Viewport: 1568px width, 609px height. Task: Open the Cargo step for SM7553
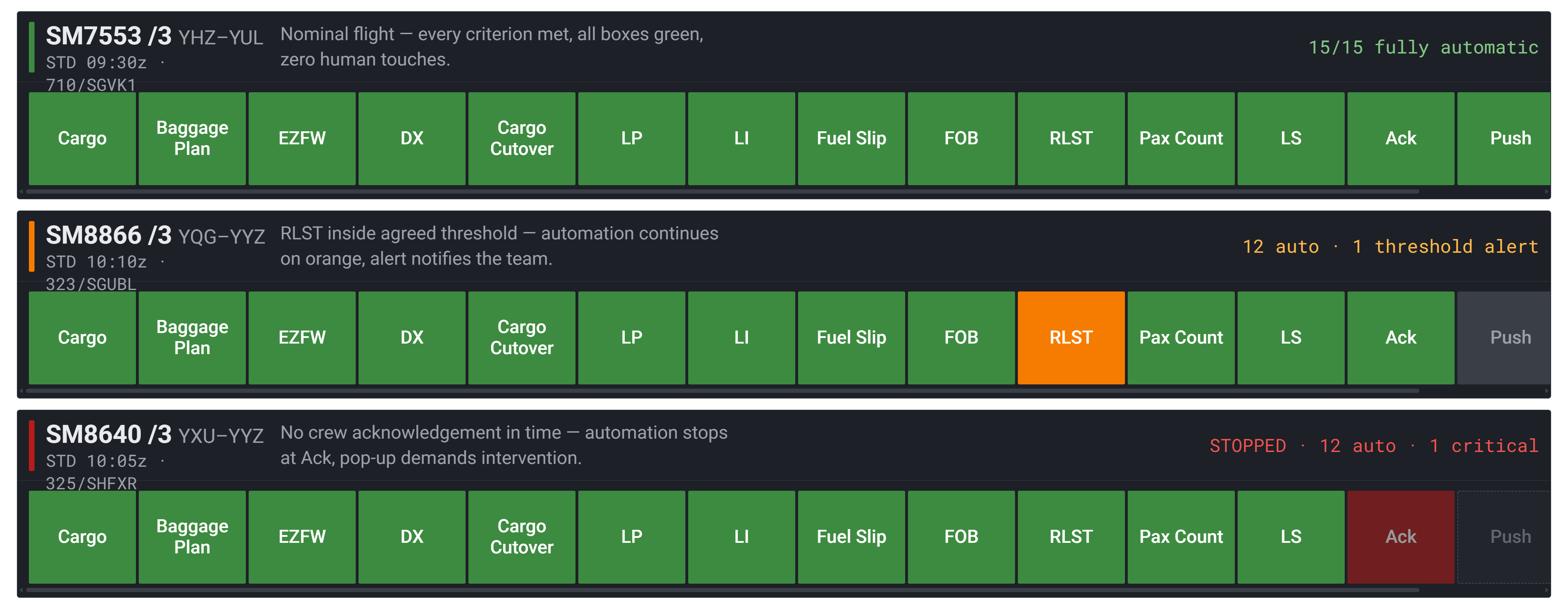point(82,138)
